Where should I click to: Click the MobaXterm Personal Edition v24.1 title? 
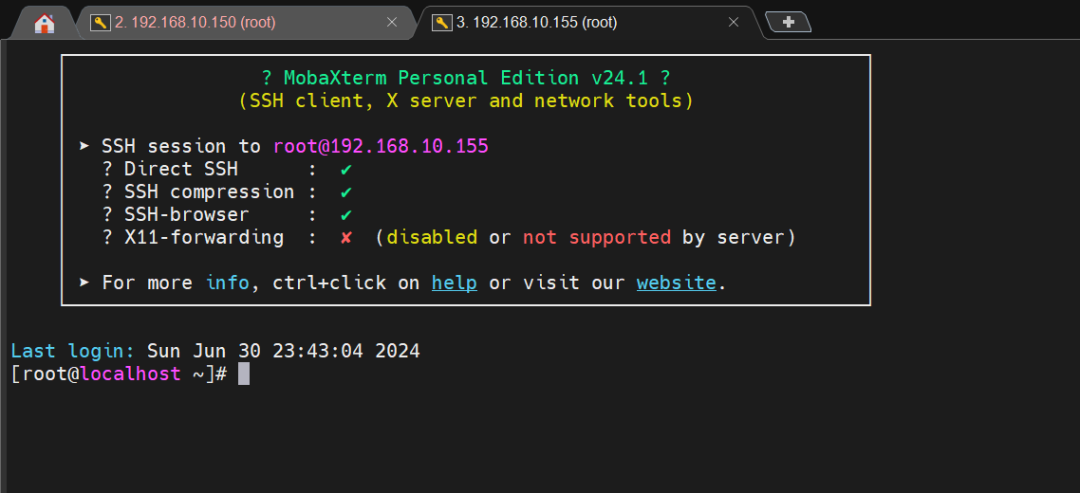(466, 78)
